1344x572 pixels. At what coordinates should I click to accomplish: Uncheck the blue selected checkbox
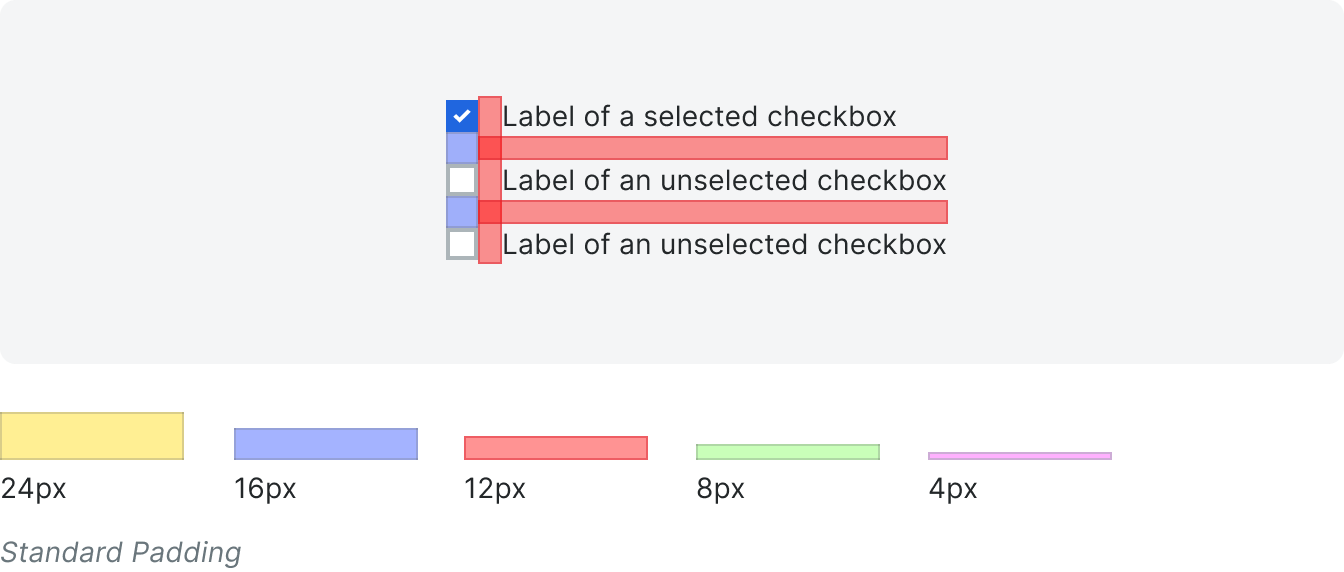pyautogui.click(x=462, y=116)
